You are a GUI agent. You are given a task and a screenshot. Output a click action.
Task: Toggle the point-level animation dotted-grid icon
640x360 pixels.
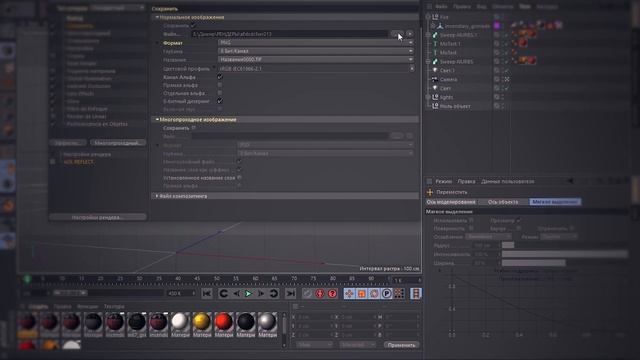399,293
